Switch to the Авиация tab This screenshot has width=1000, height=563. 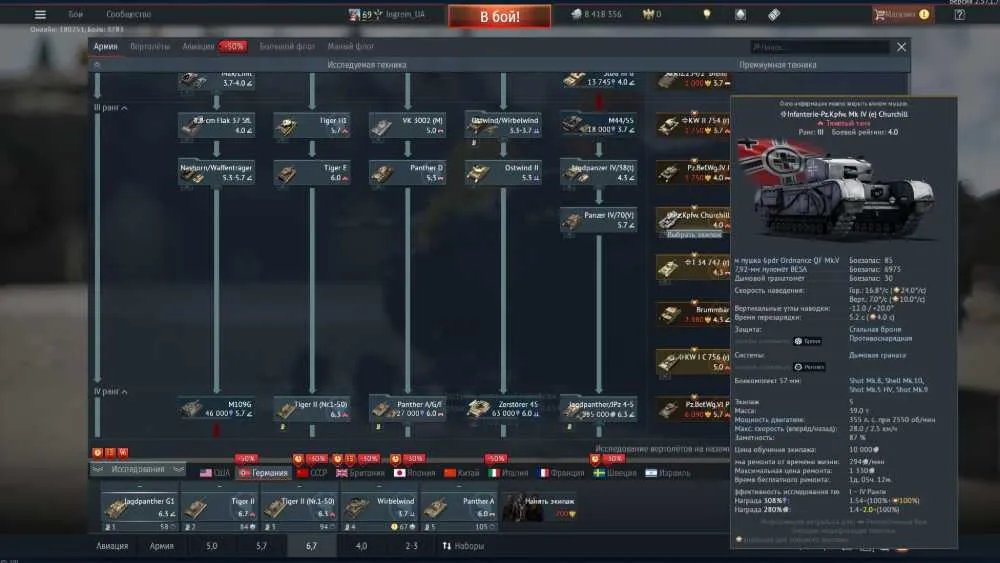[198, 47]
